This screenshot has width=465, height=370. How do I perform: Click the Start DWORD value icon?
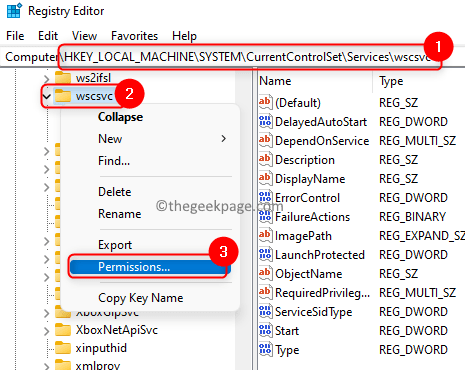coord(265,330)
